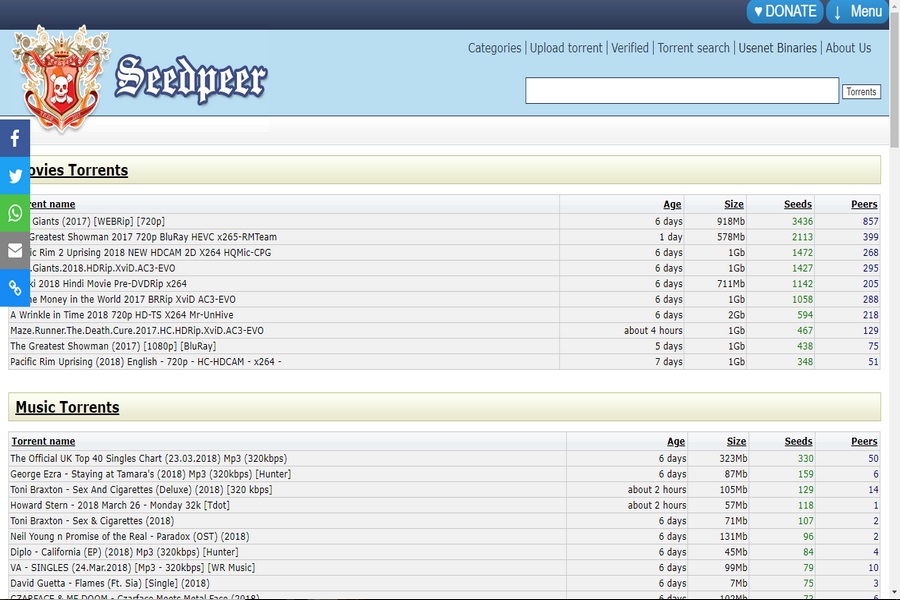Click the Seedpeer skull crest logo

tap(61, 78)
